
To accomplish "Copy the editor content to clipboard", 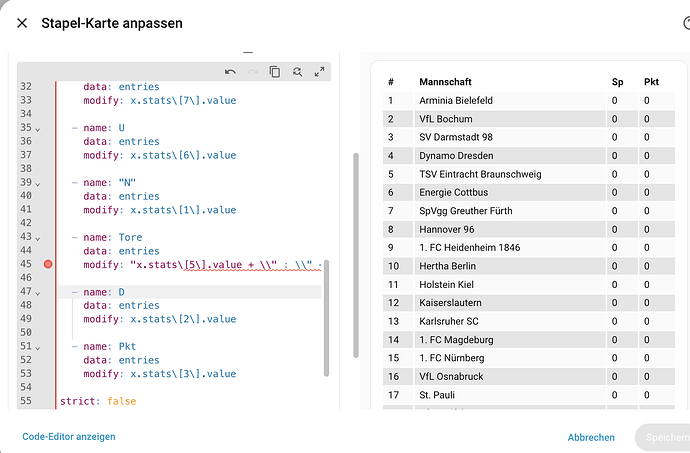I will point(275,72).
